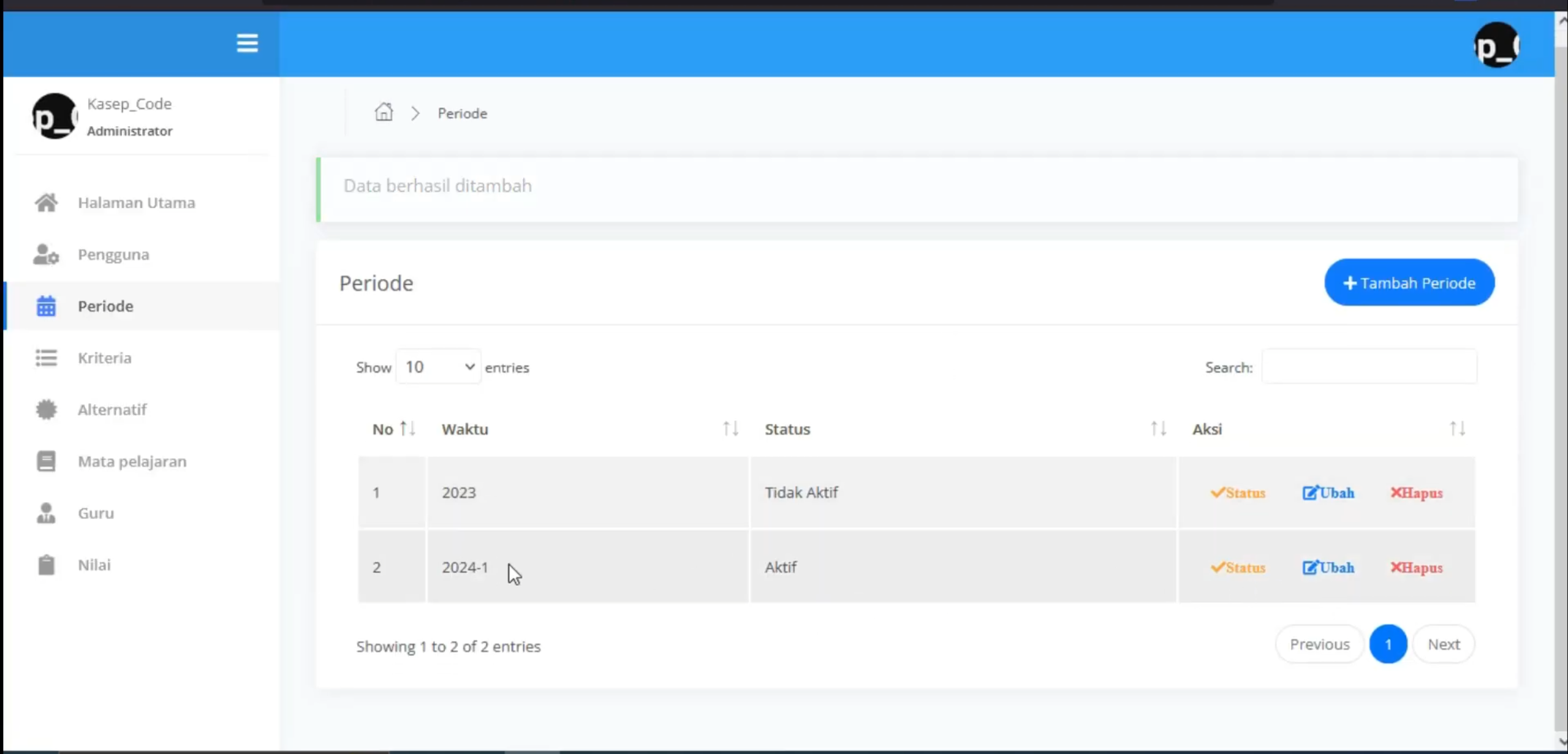Click the Kriteria list icon
1568x754 pixels.
click(46, 358)
